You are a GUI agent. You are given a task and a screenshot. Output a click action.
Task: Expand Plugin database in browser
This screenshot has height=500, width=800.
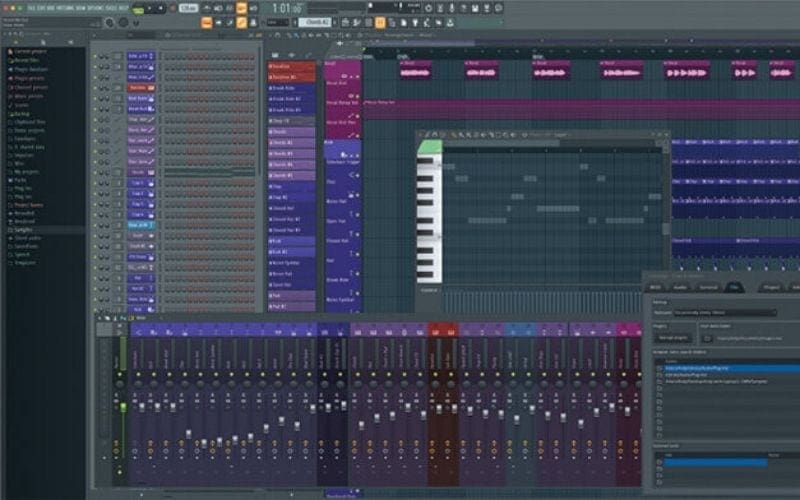tap(31, 69)
